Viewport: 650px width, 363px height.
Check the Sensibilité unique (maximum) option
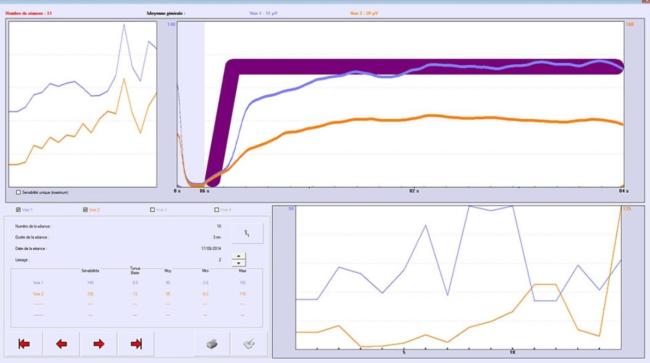click(x=18, y=192)
